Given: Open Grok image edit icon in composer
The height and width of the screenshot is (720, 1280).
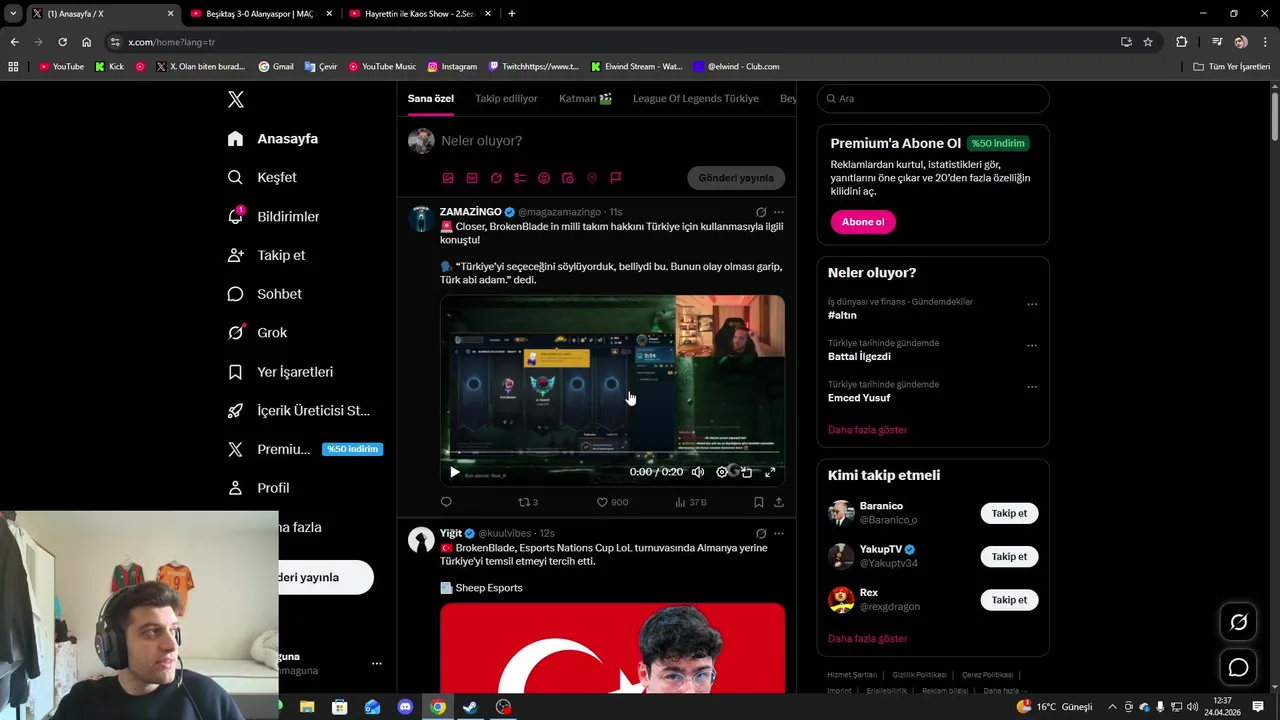Looking at the screenshot, I should (496, 178).
